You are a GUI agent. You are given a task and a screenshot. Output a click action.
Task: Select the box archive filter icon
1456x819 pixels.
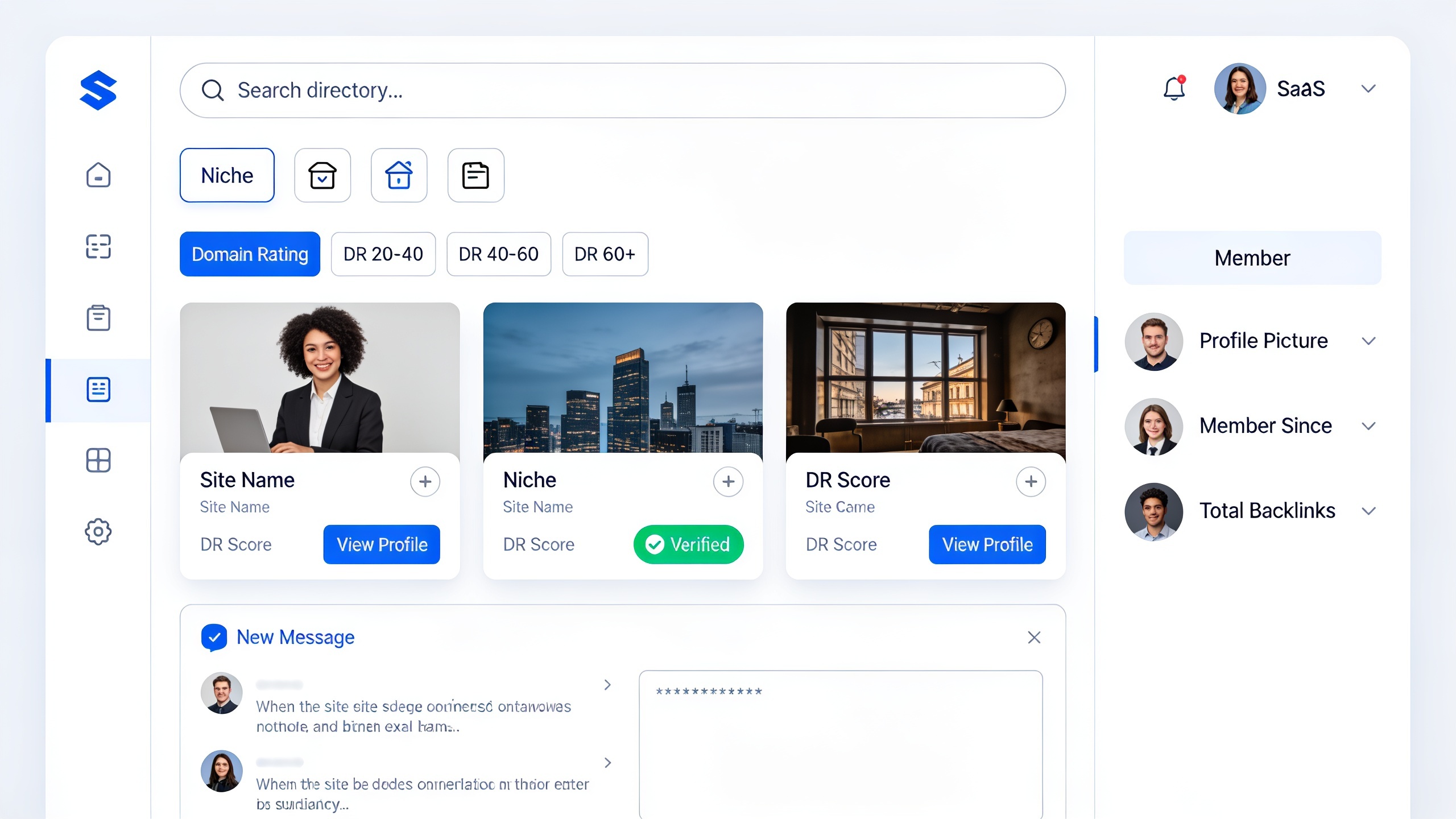coord(322,175)
